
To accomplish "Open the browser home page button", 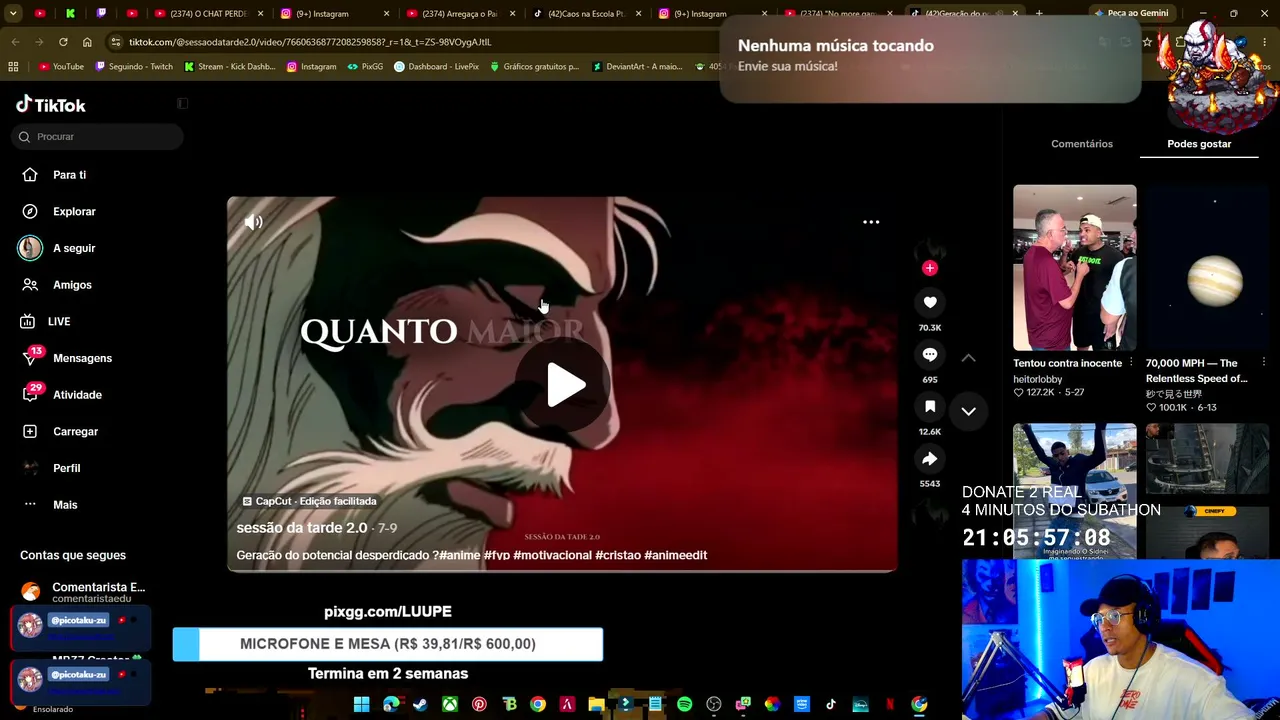I will coord(87,42).
